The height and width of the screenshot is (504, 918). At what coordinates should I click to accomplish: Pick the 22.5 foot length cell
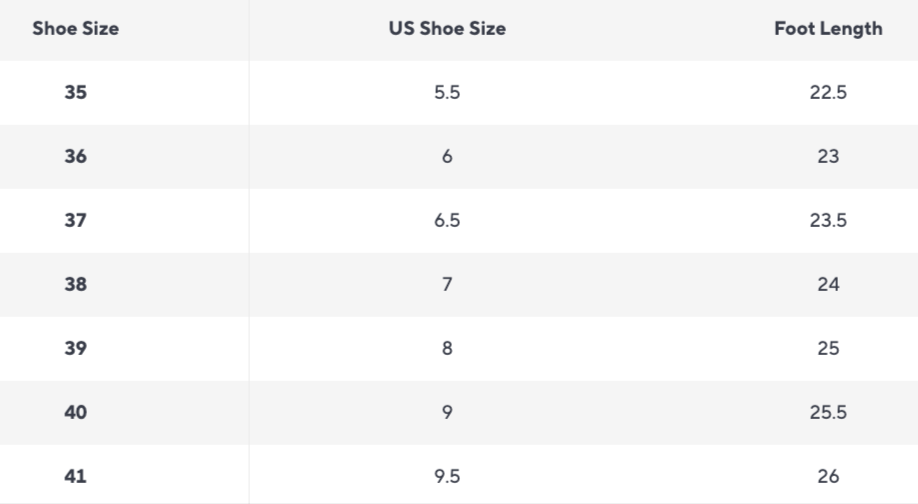tap(828, 93)
